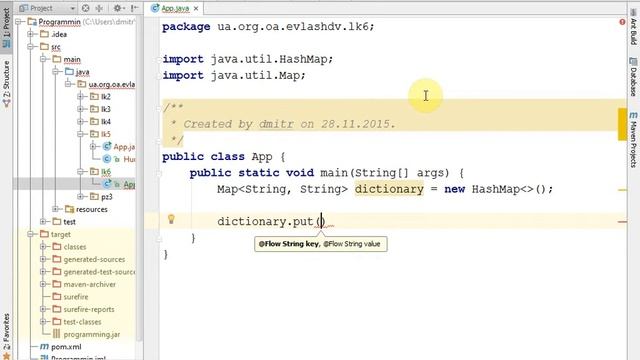
Task: Open the Database side tool window
Action: click(x=633, y=77)
